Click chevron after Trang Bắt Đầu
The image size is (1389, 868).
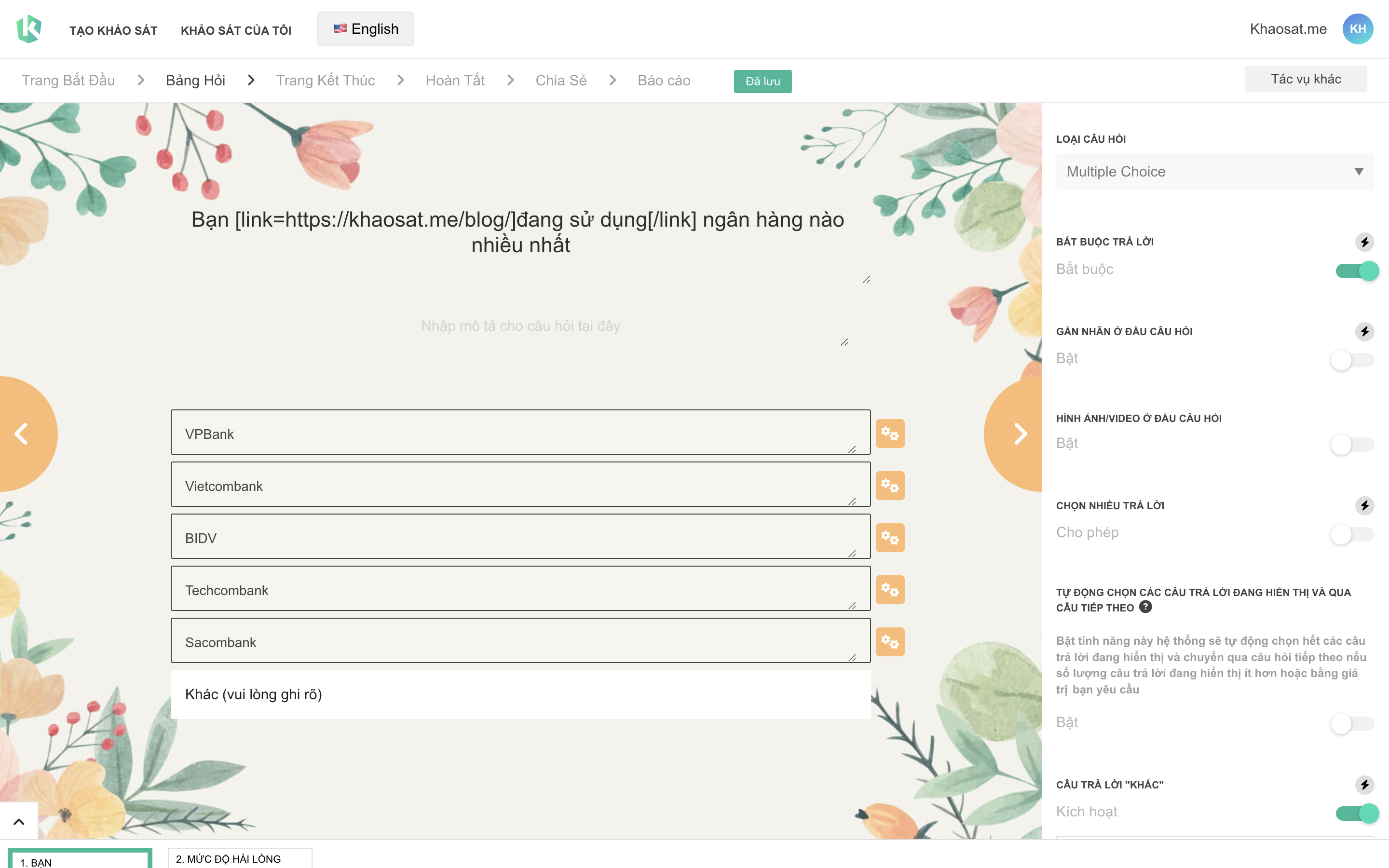click(141, 80)
